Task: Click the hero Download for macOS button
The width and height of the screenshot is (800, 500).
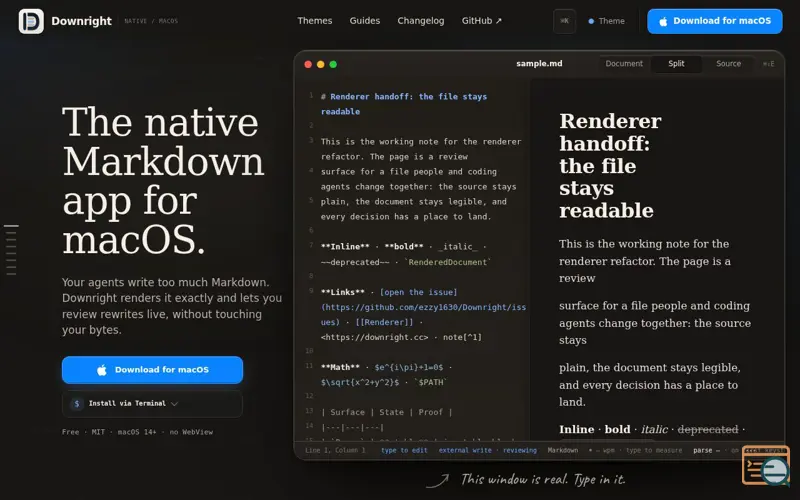Action: 152,369
